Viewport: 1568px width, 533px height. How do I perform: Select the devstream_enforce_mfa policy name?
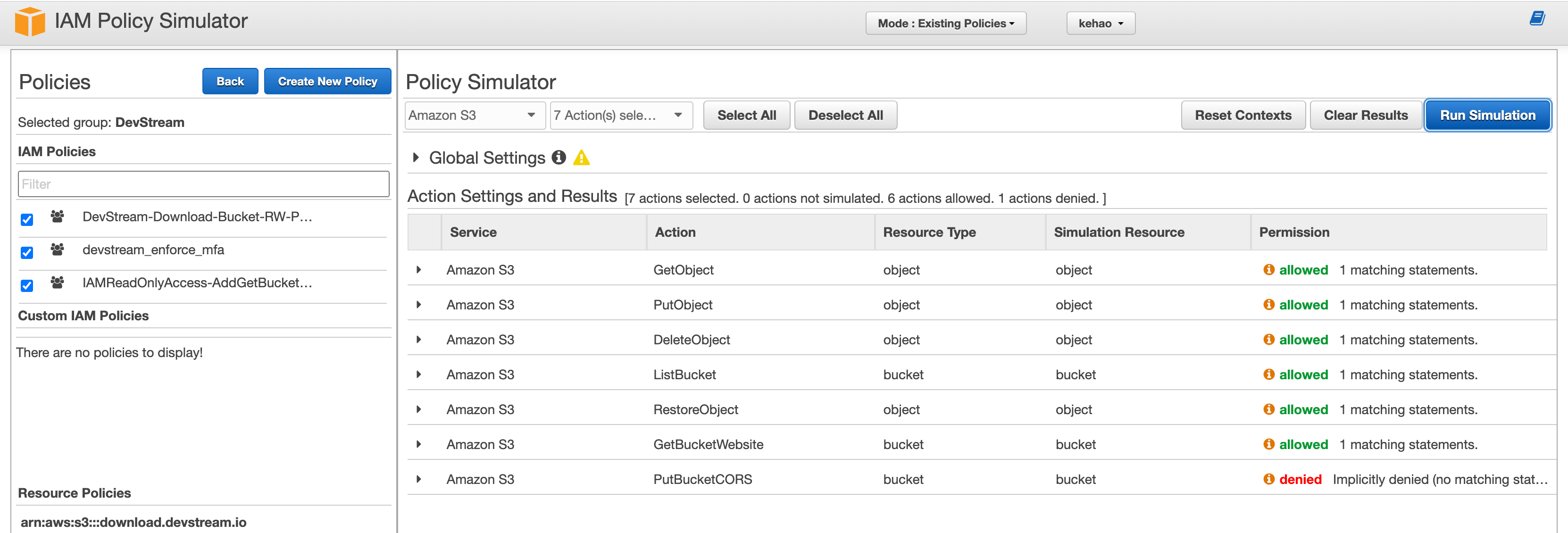pyautogui.click(x=153, y=250)
